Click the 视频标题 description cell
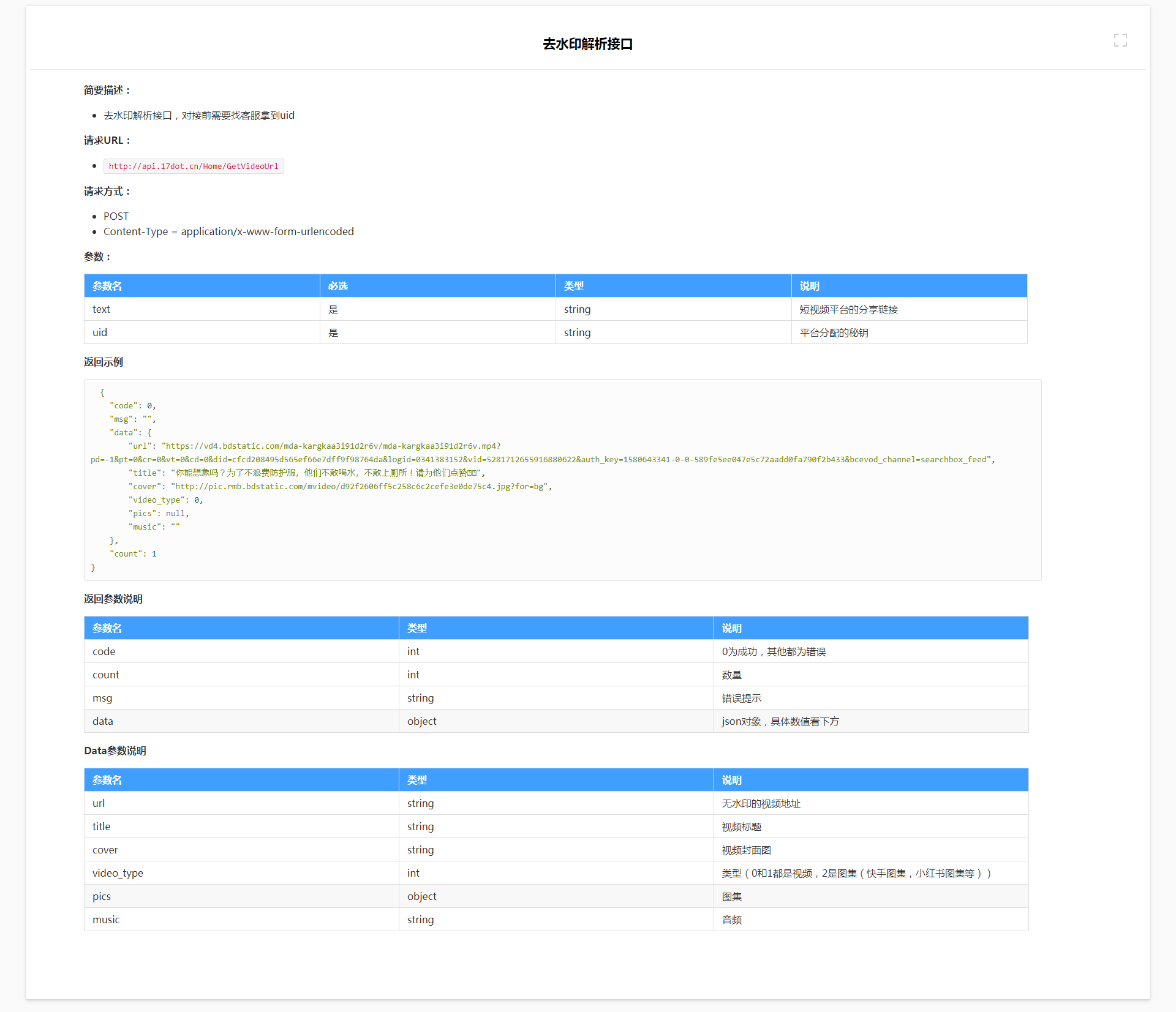This screenshot has width=1176, height=1012. [871, 826]
